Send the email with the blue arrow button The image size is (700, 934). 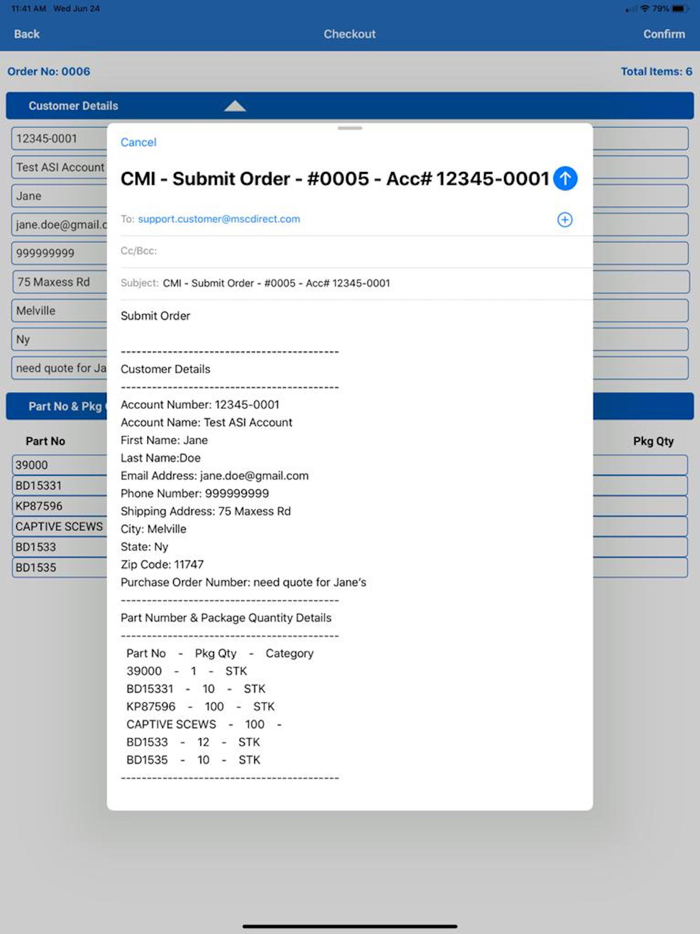click(565, 178)
